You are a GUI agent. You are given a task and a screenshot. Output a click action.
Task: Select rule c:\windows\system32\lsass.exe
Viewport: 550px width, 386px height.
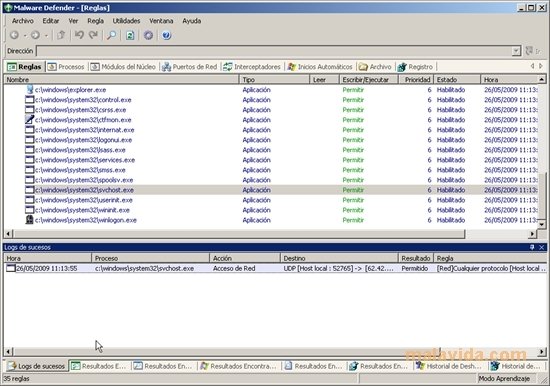(x=80, y=150)
